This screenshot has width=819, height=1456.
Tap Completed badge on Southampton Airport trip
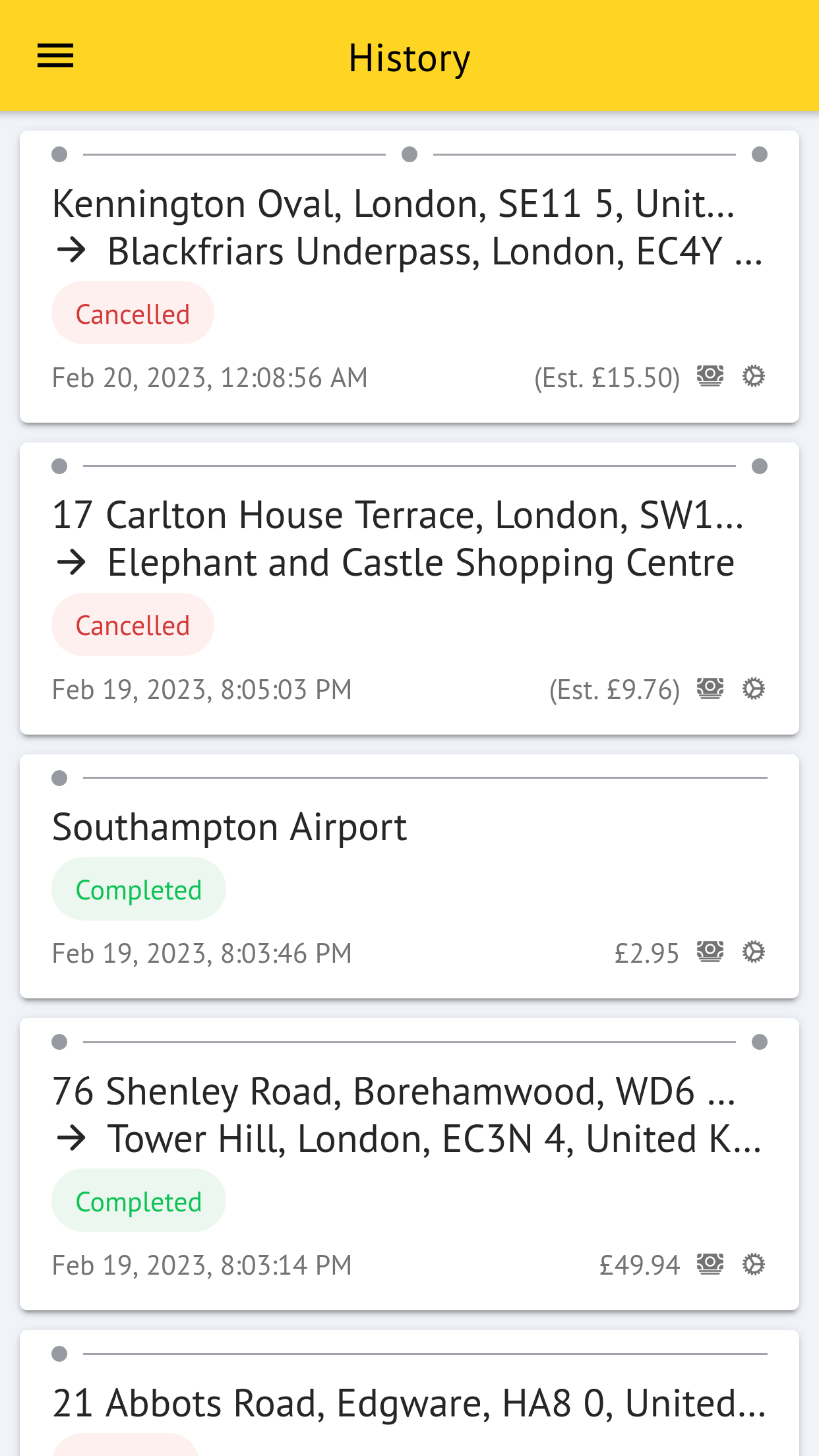(x=138, y=890)
